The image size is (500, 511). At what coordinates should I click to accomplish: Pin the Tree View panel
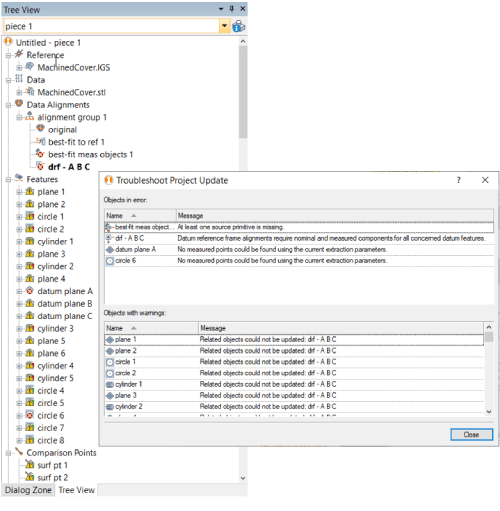[x=232, y=9]
